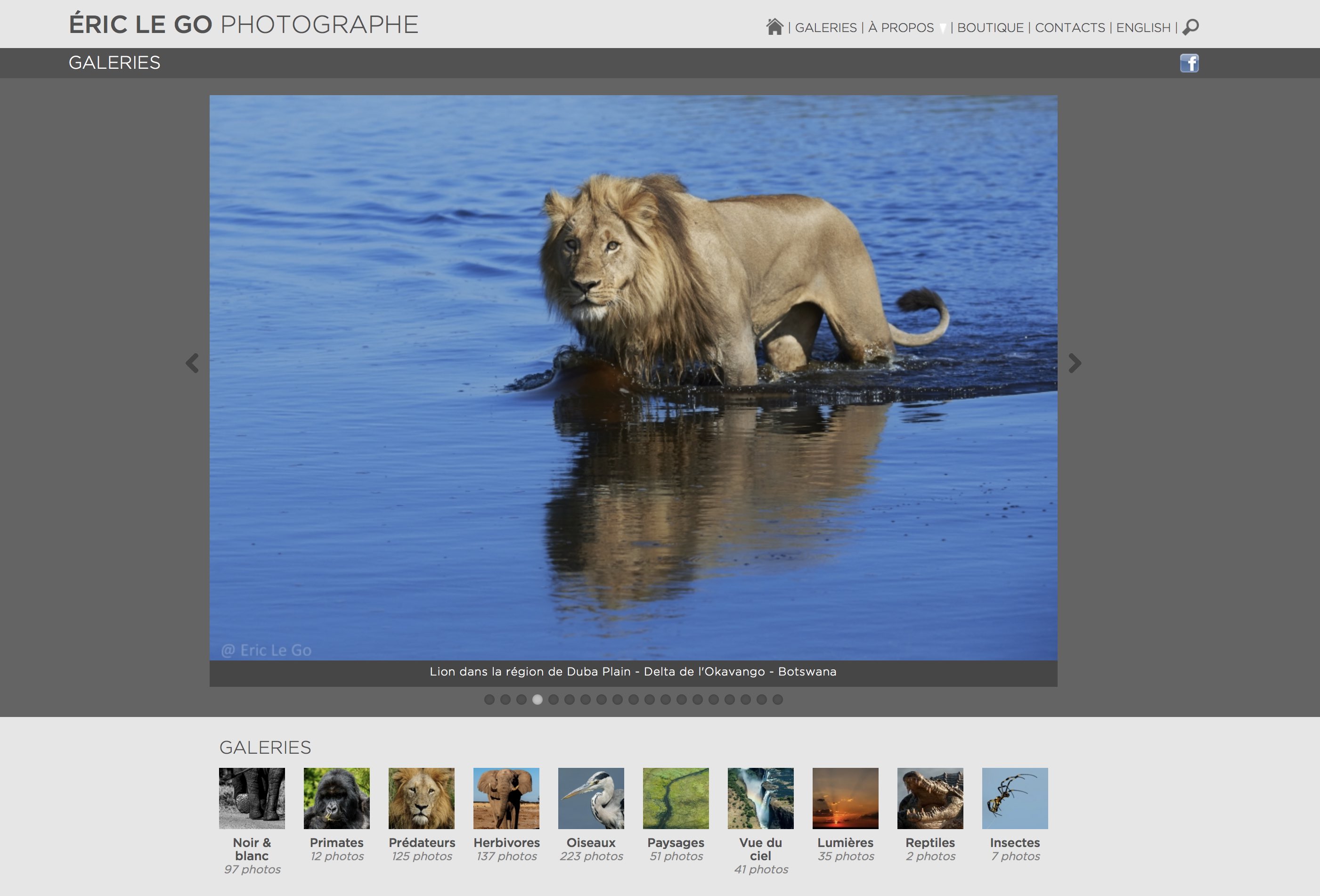
Task: Select the third slideshow dot
Action: coord(521,700)
